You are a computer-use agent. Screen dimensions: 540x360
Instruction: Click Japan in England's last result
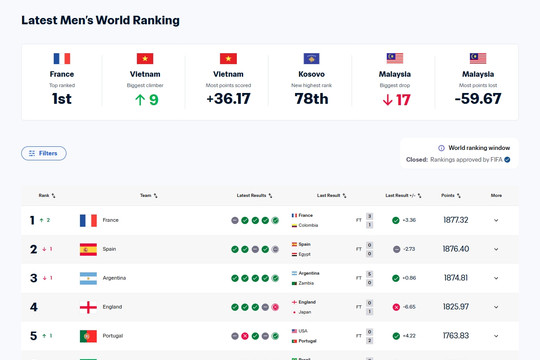(x=305, y=312)
